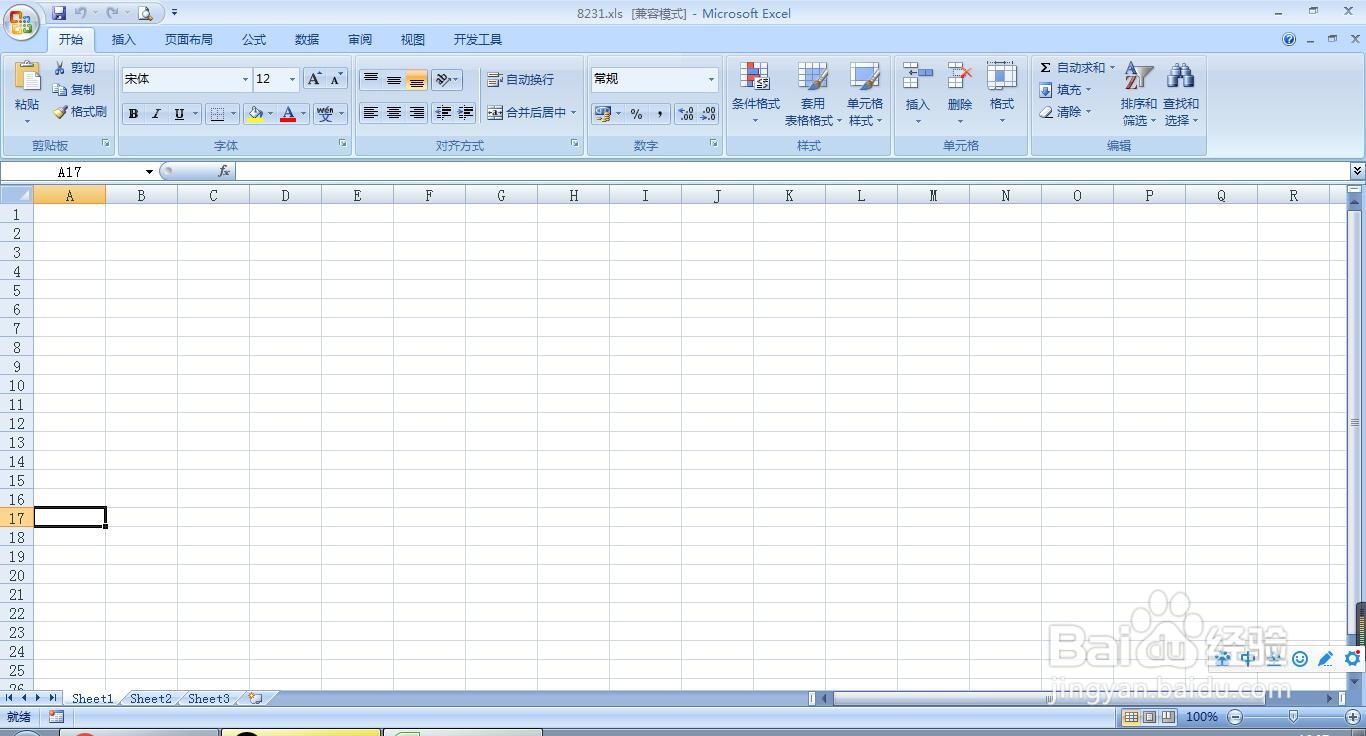
Task: Open Format as Table (套用表格格式)
Action: (x=812, y=94)
